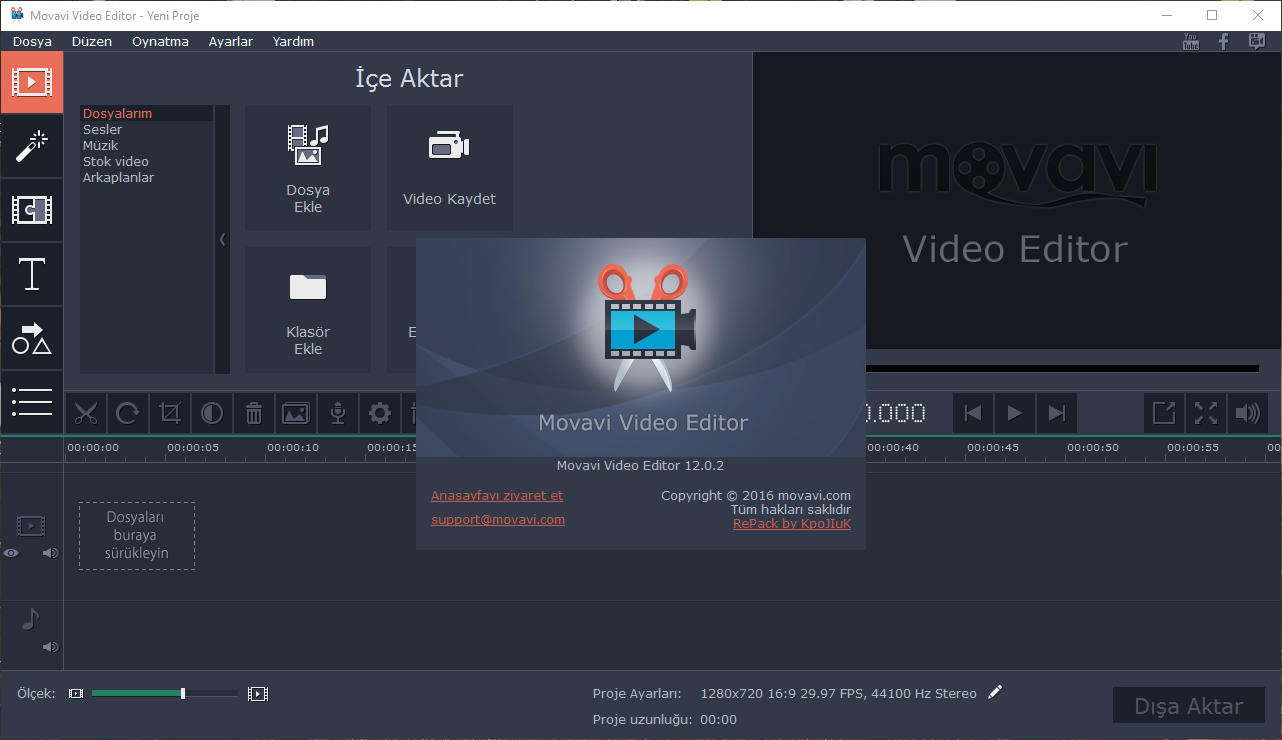Jump to previous frame in player
The width and height of the screenshot is (1282, 740).
[x=973, y=413]
